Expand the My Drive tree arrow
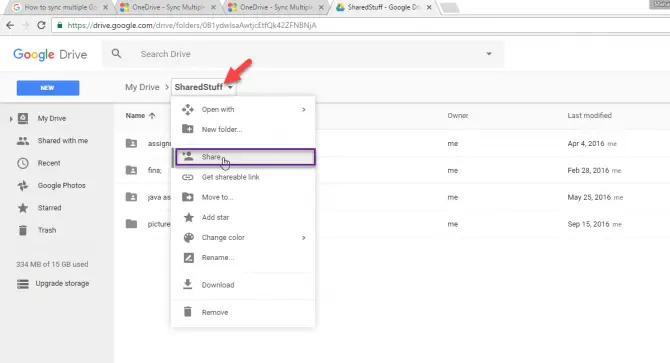This screenshot has height=363, width=670. [11, 119]
